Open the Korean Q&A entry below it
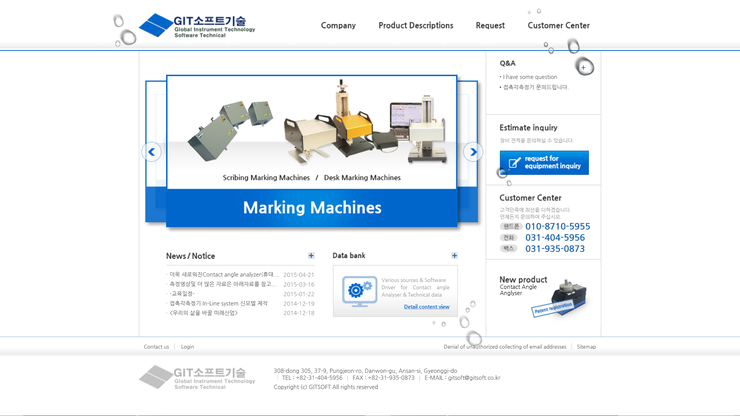 pos(536,87)
